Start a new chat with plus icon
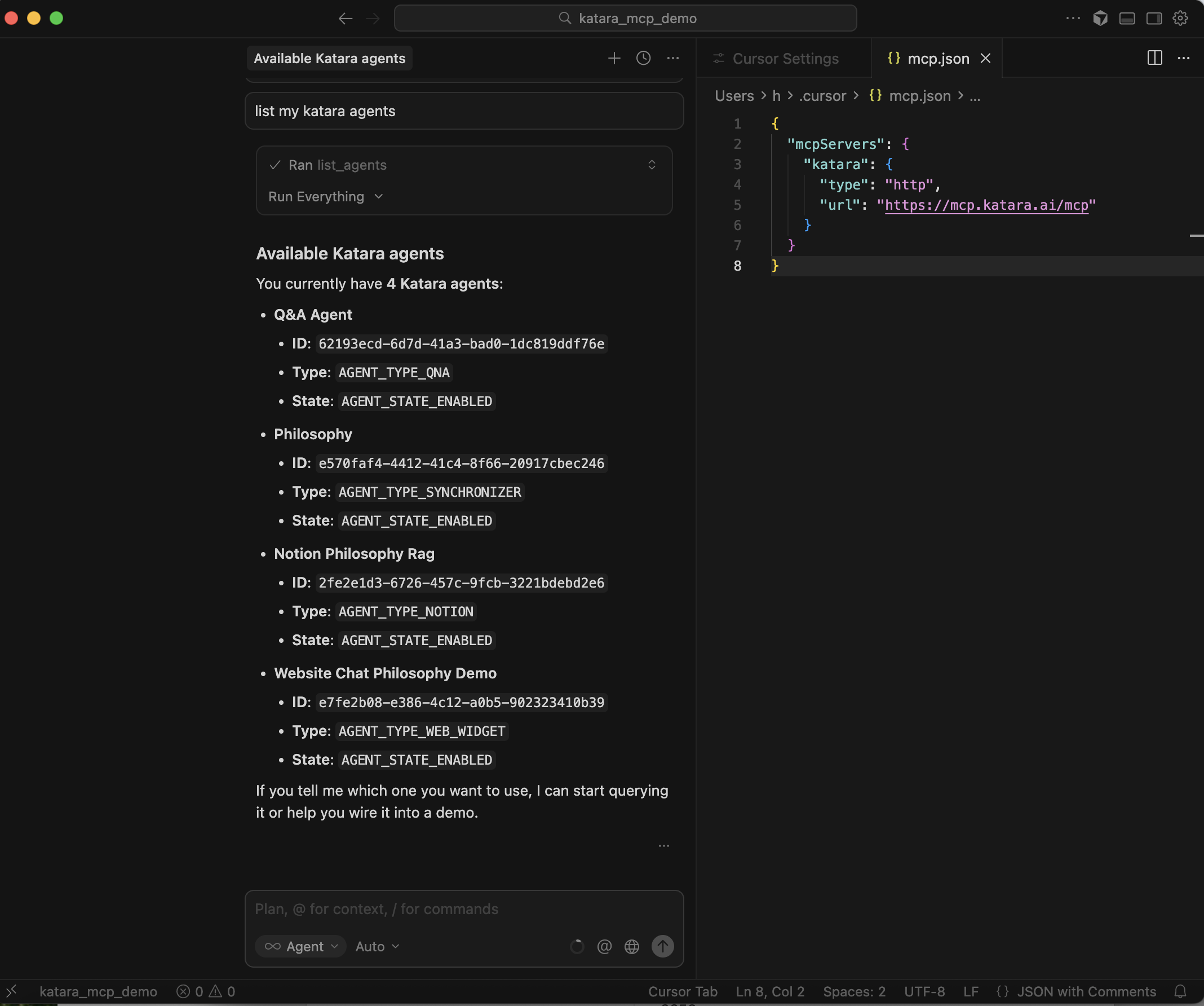 click(x=614, y=59)
